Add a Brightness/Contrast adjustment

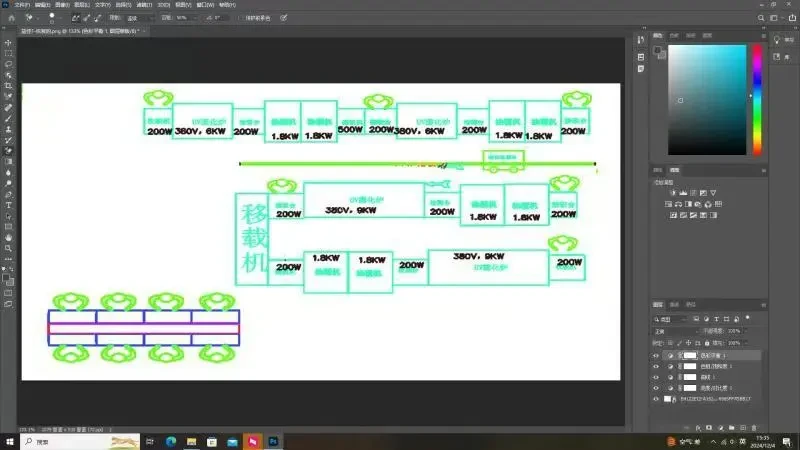(x=673, y=193)
